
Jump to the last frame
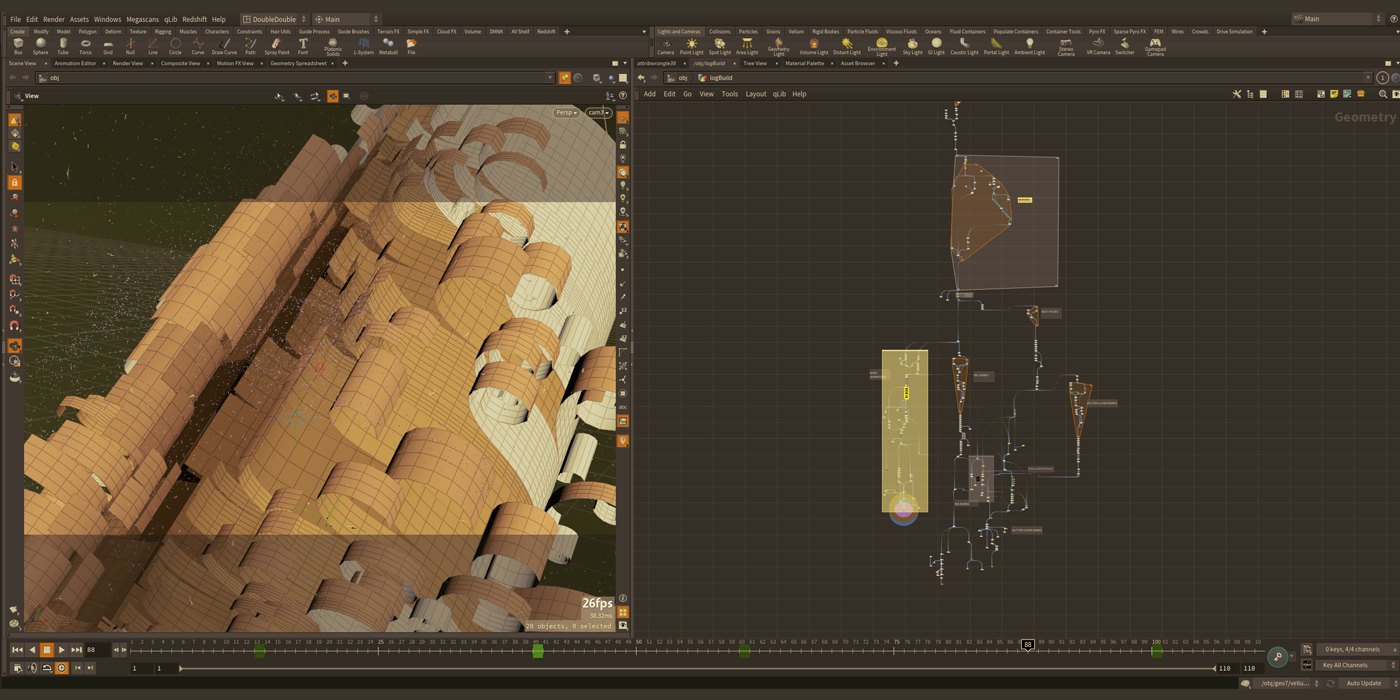tap(76, 650)
